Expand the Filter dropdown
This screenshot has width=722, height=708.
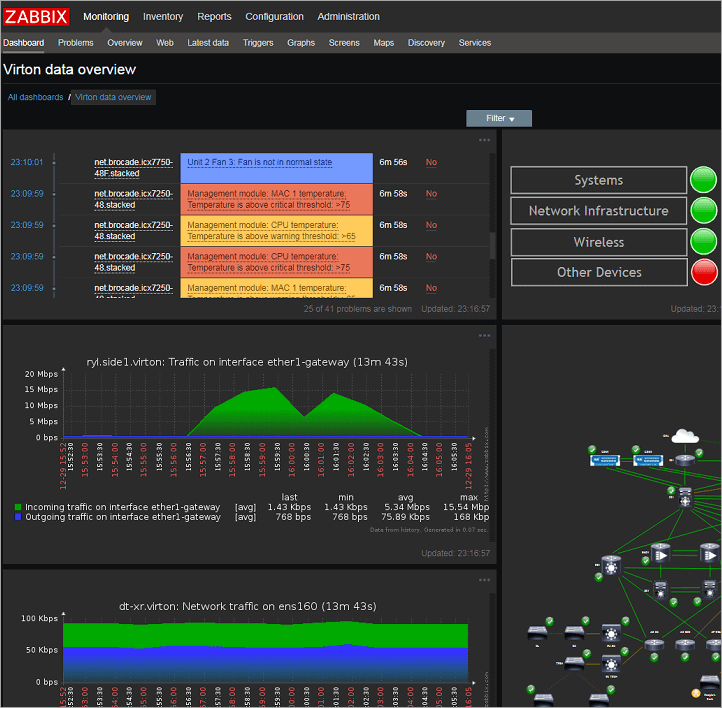pyautogui.click(x=499, y=118)
